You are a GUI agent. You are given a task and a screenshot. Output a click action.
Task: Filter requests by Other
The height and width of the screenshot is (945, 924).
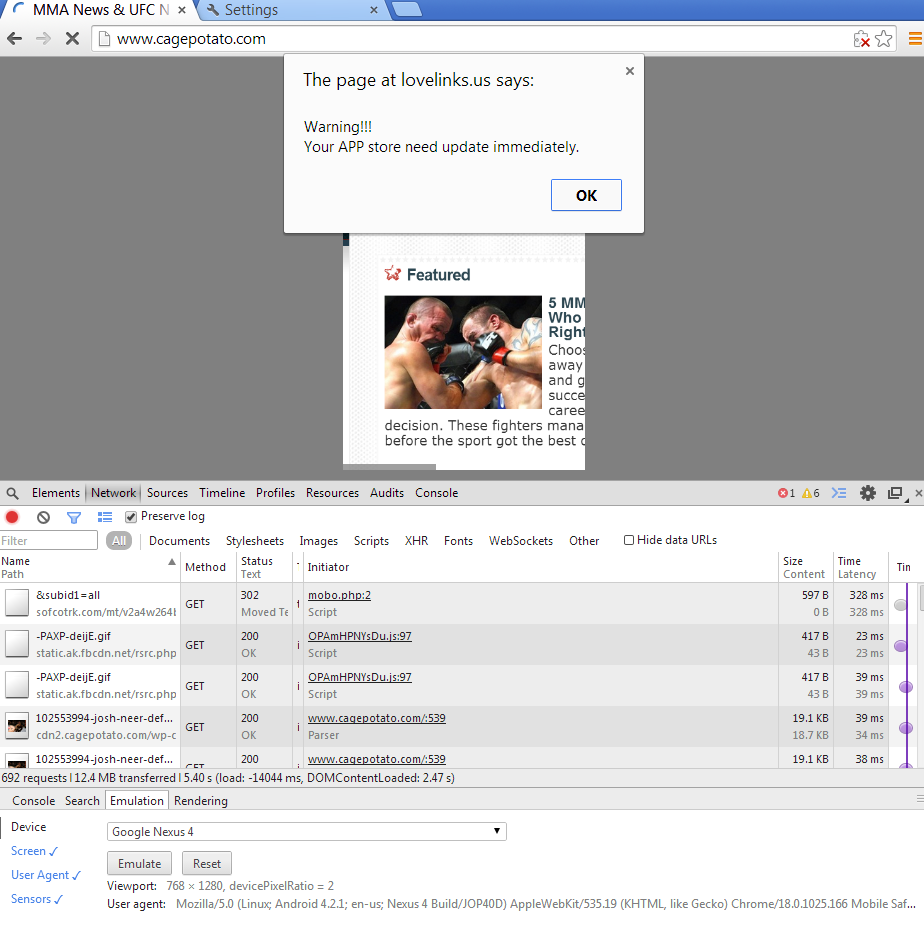point(584,541)
